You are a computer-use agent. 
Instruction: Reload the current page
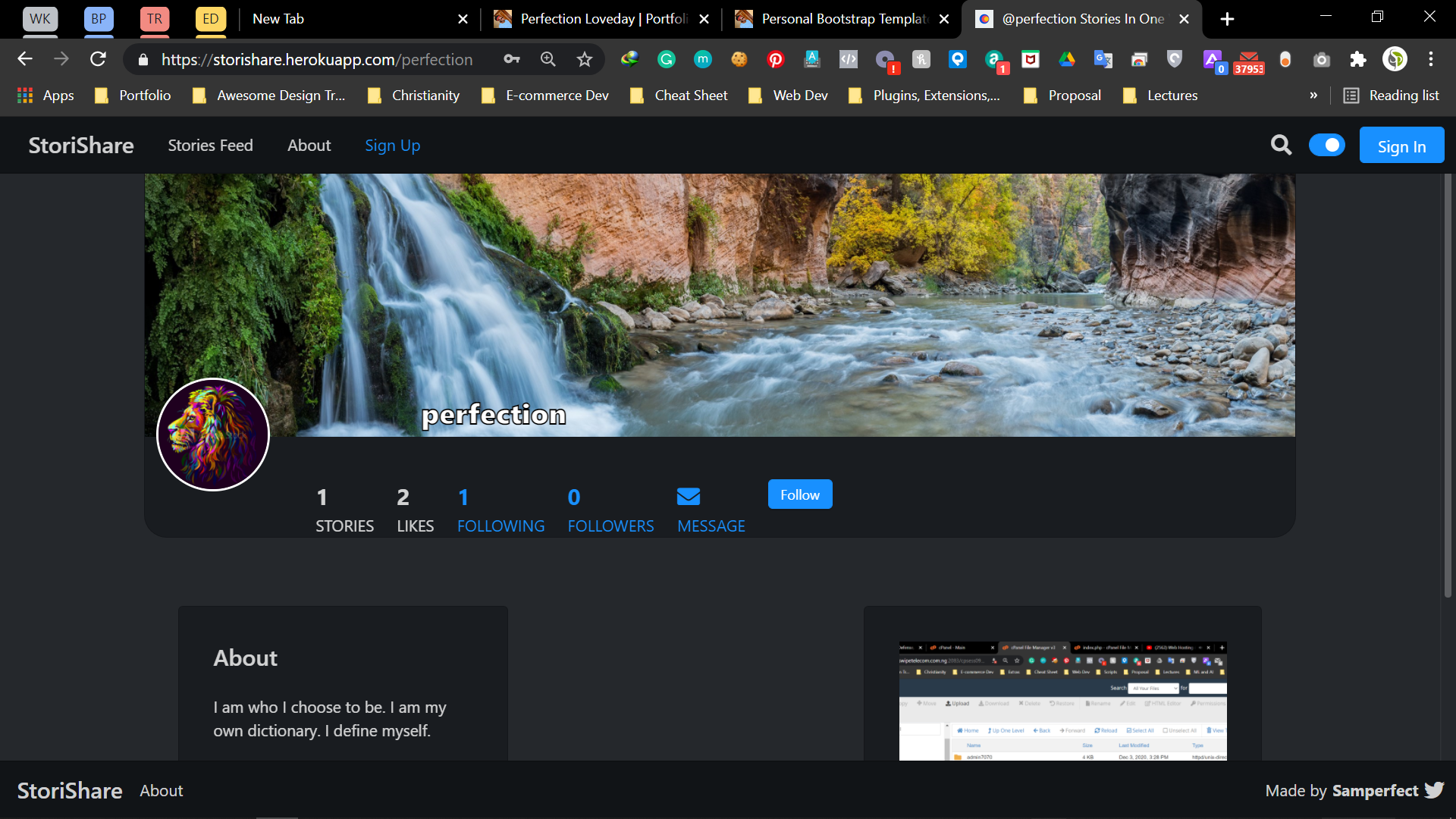tap(98, 59)
